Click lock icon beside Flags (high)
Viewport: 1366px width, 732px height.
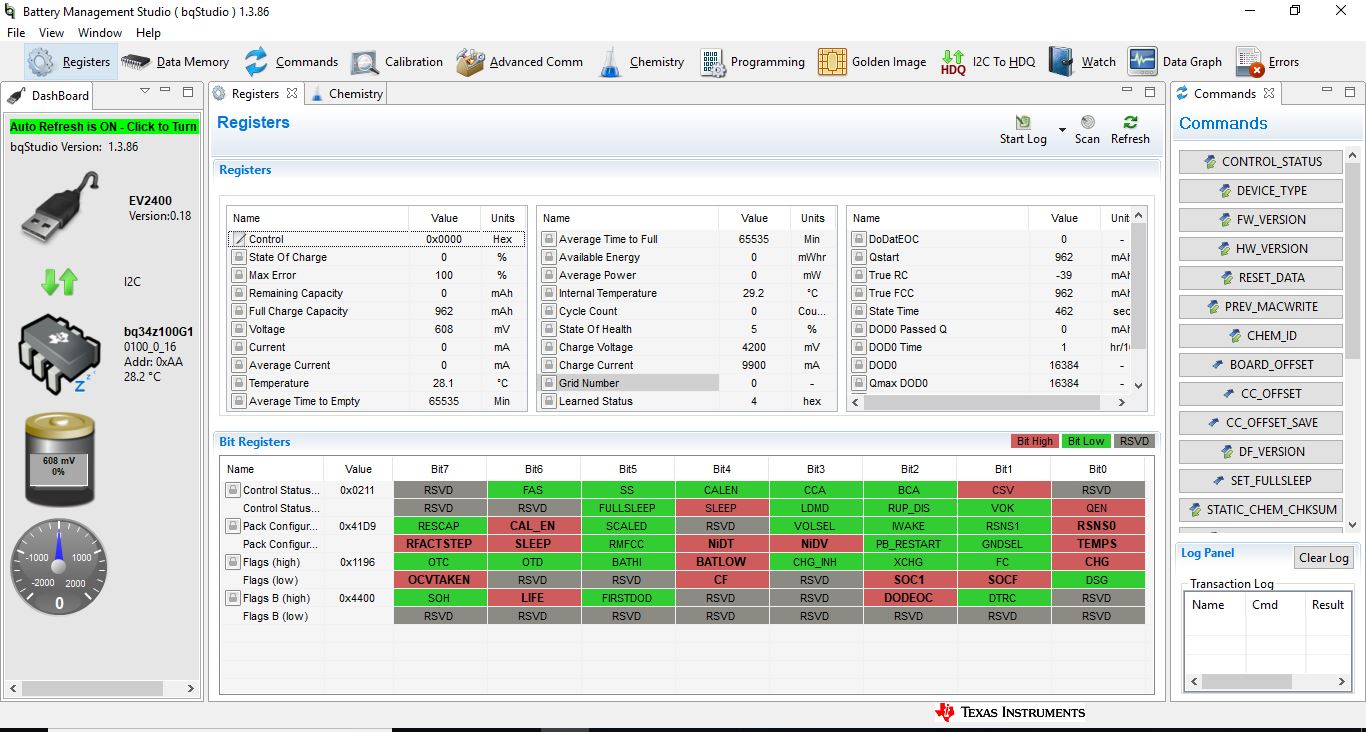click(x=232, y=562)
